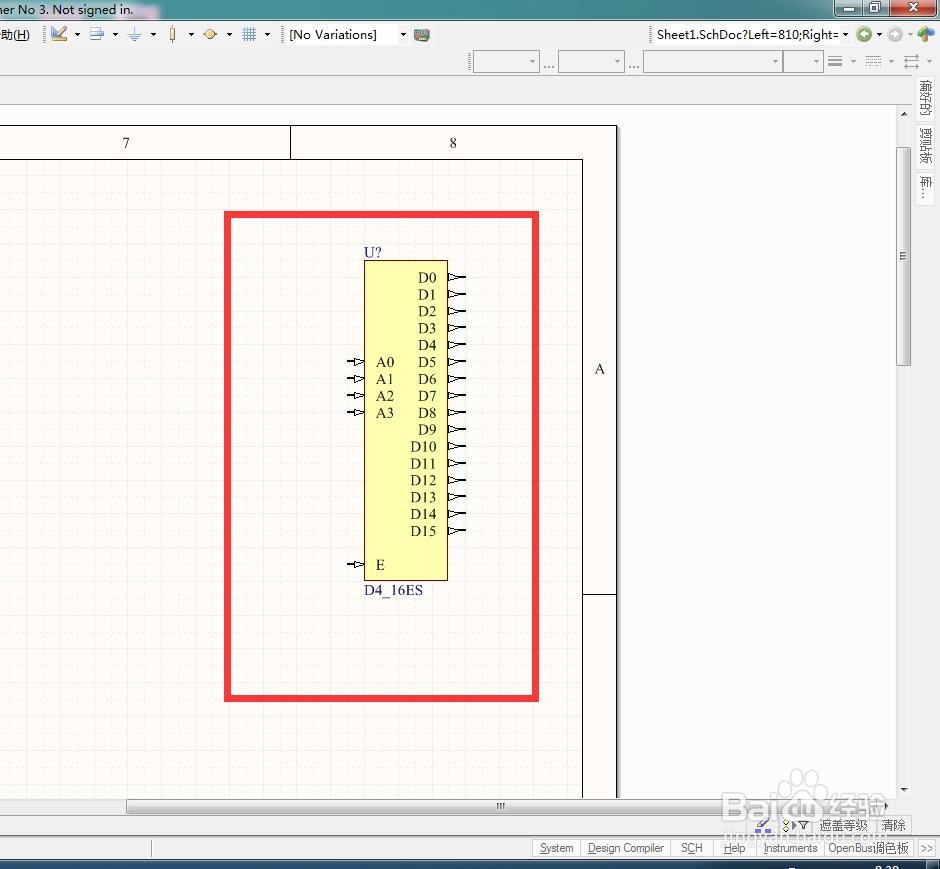The width and height of the screenshot is (940, 869).
Task: Click the >> expand panels button
Action: (927, 848)
